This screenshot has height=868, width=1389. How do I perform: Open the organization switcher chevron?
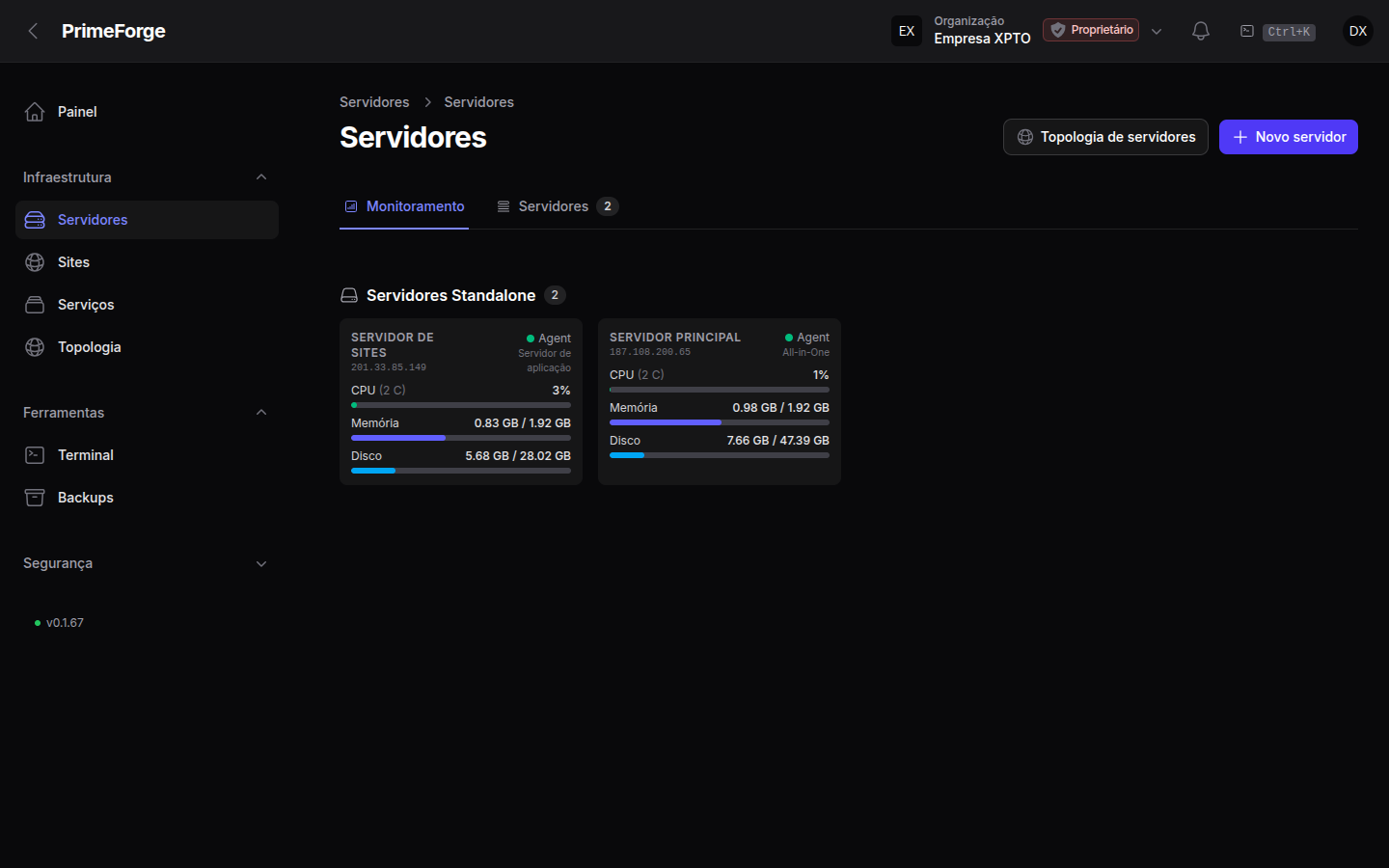coord(1157,31)
